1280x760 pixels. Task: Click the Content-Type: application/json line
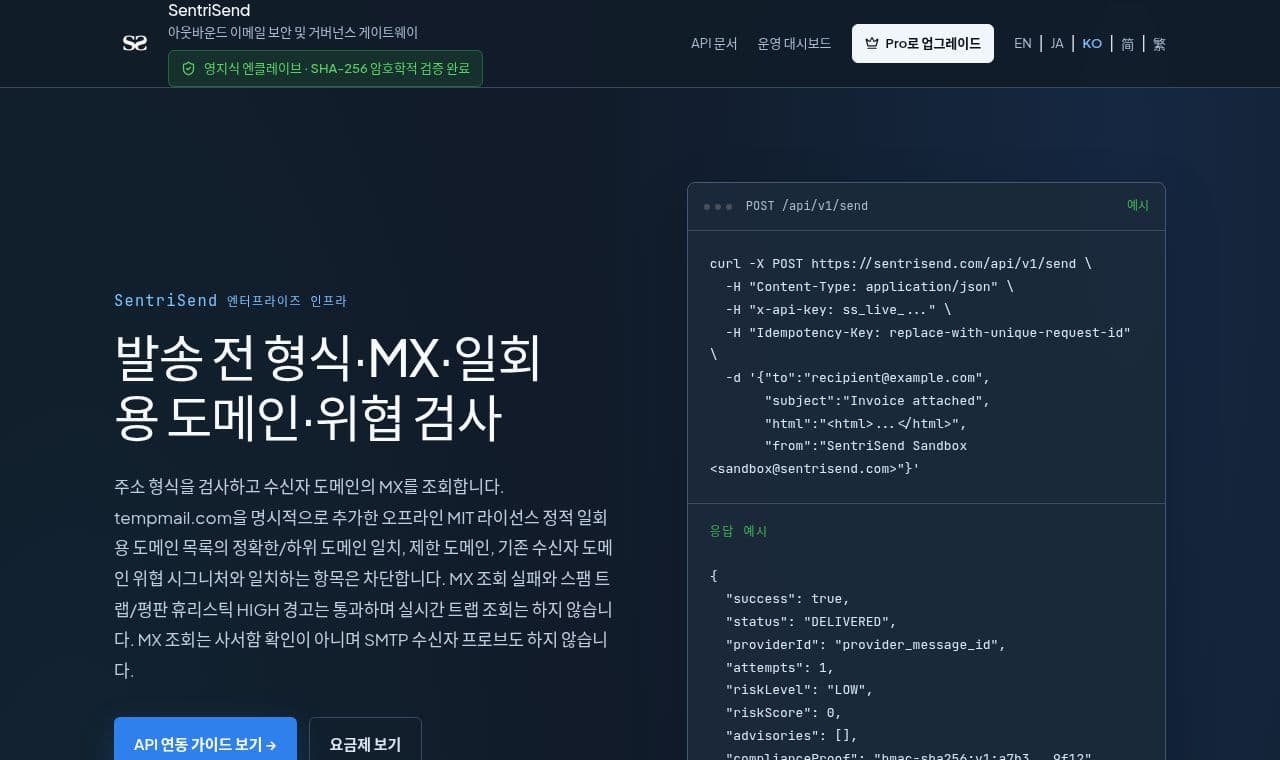(870, 287)
